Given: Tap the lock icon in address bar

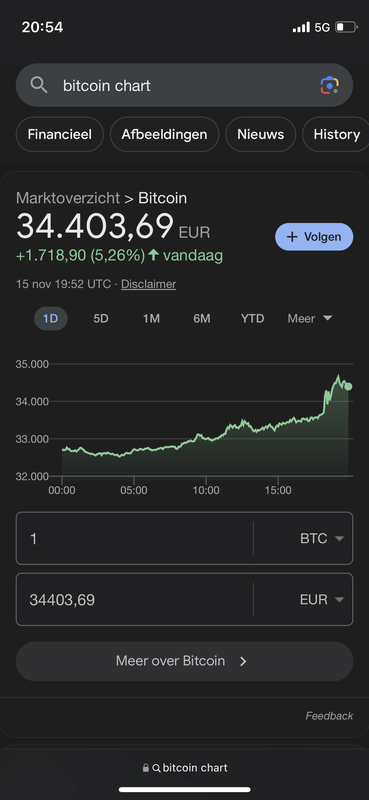Looking at the screenshot, I should pyautogui.click(x=145, y=768).
